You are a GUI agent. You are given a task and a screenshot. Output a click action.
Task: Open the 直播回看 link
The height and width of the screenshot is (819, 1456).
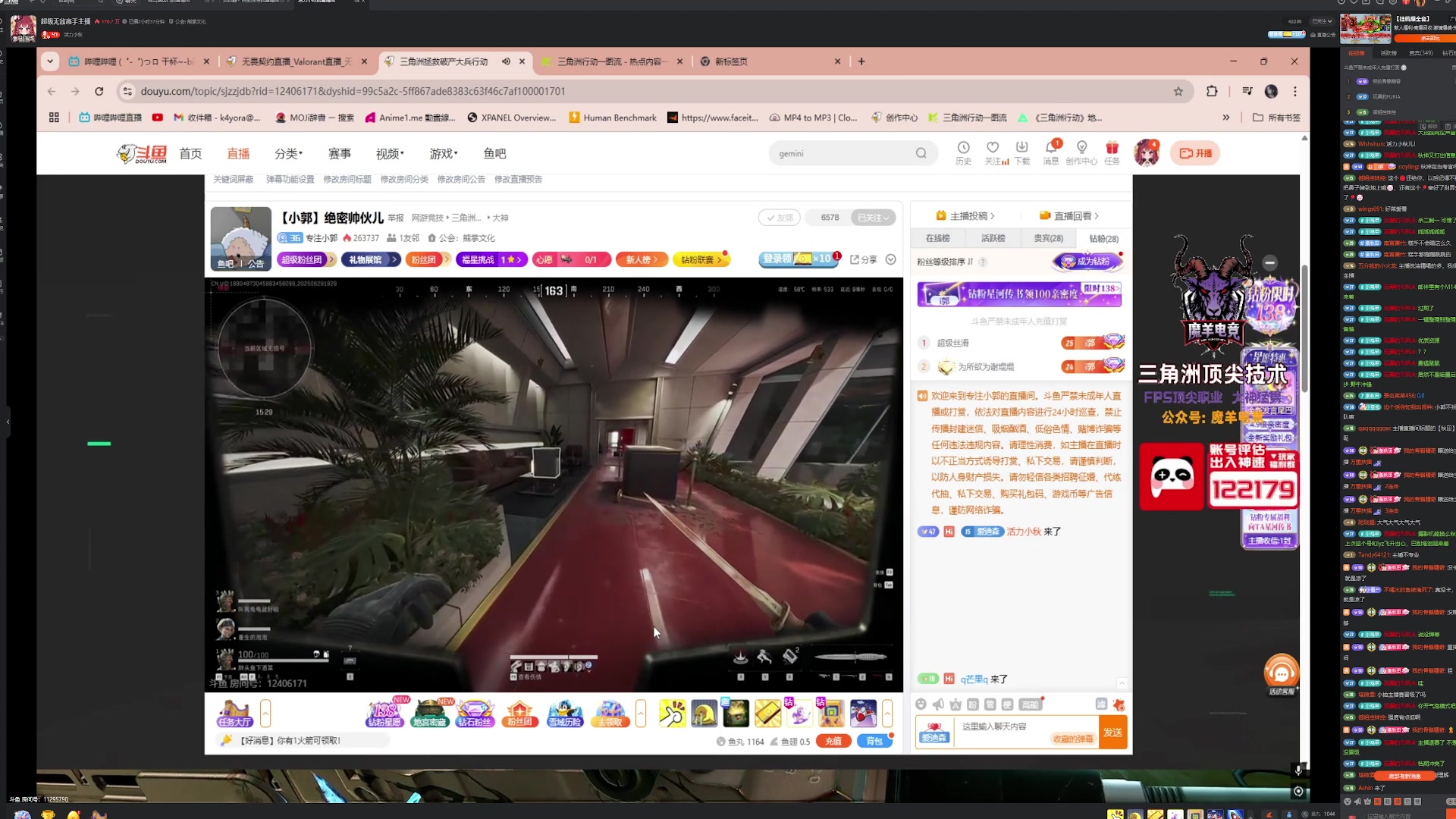tap(1069, 215)
